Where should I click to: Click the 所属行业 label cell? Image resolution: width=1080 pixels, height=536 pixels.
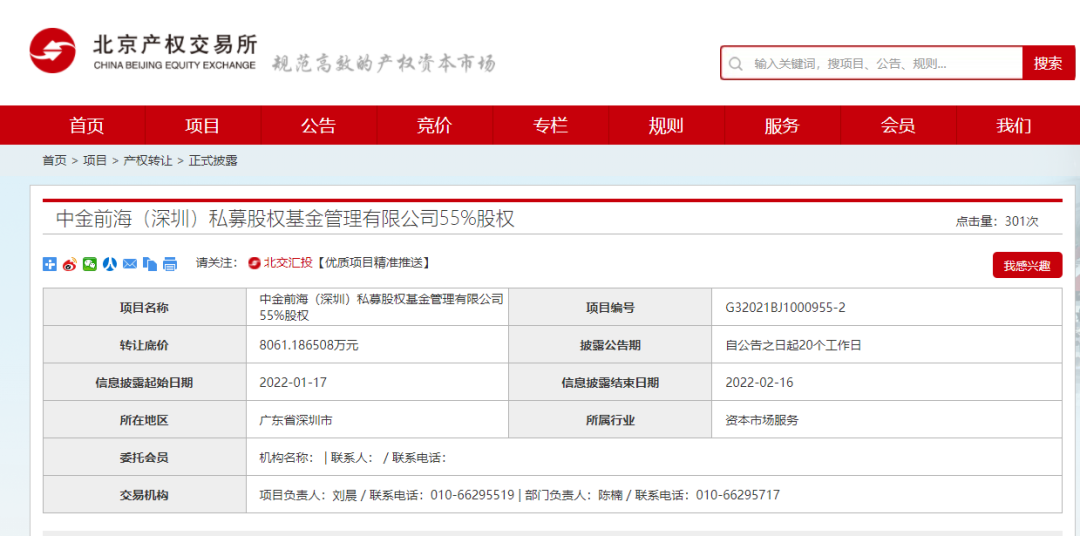(610, 420)
